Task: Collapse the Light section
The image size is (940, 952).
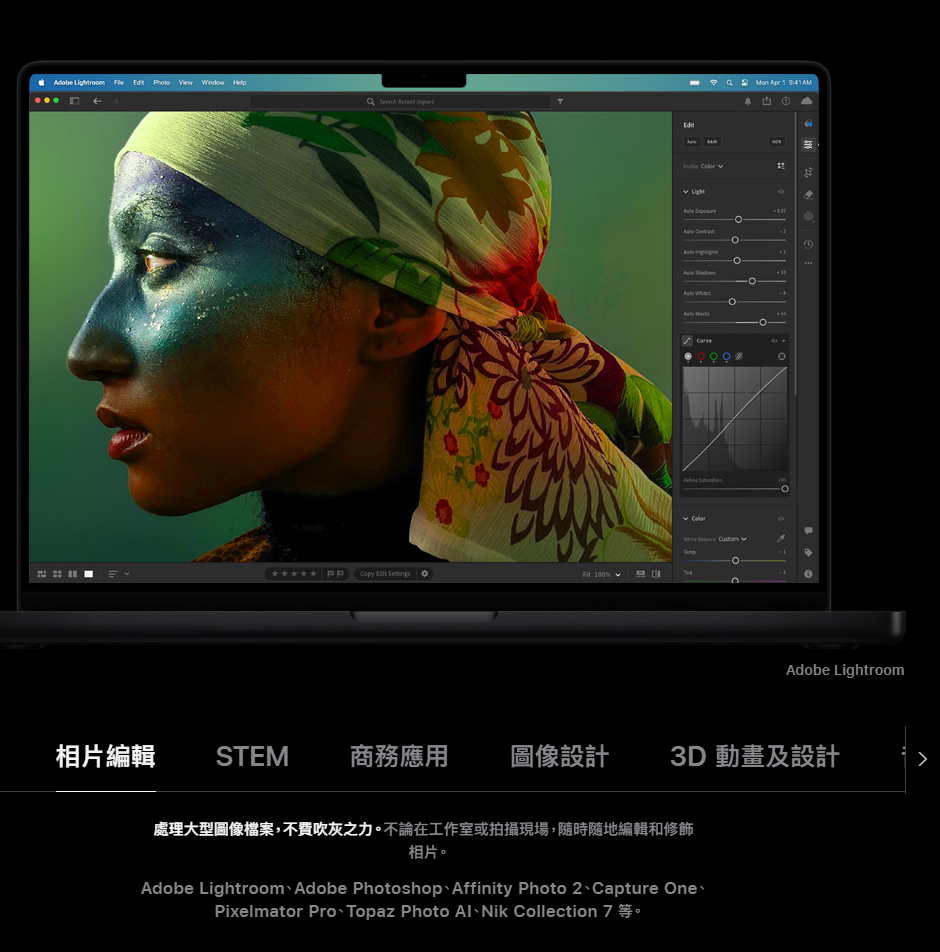Action: pos(686,191)
